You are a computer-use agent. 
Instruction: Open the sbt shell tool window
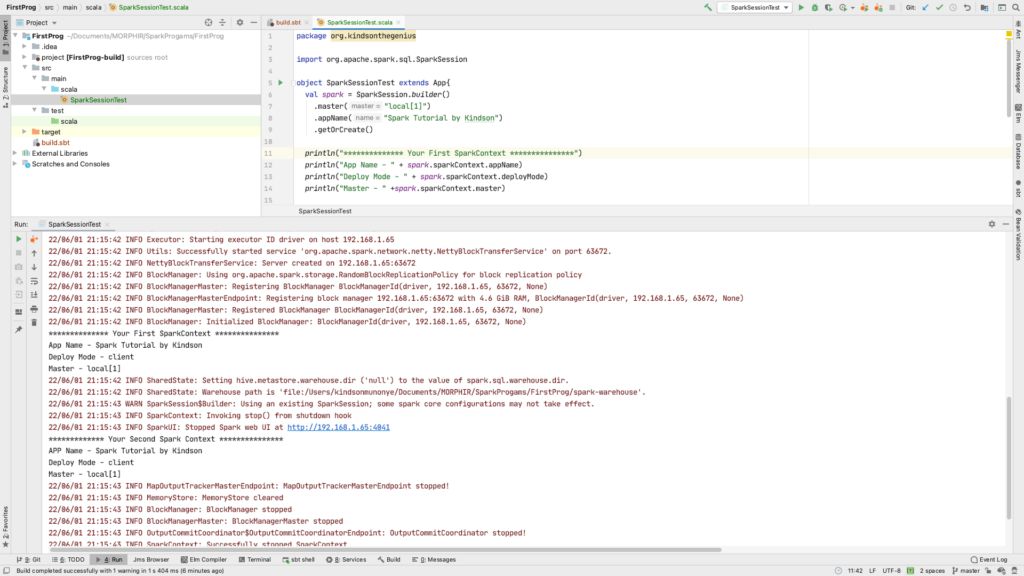298,560
